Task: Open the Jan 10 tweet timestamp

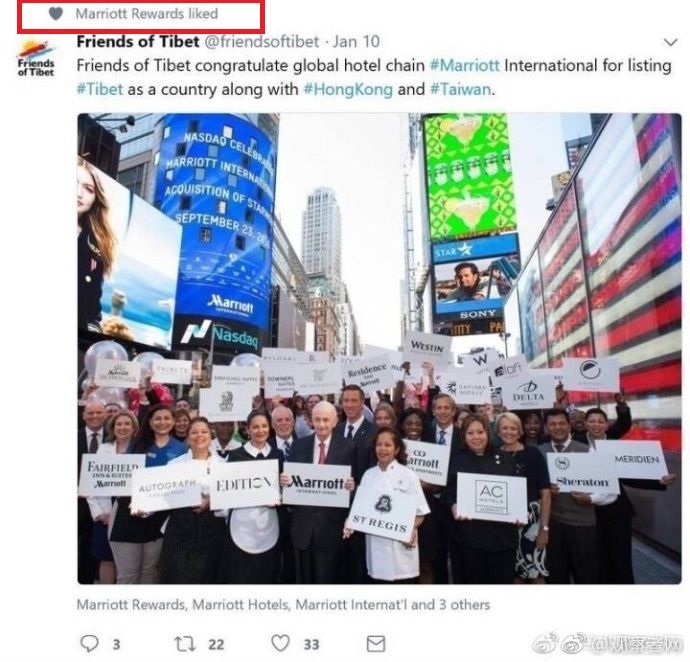Action: [x=356, y=41]
